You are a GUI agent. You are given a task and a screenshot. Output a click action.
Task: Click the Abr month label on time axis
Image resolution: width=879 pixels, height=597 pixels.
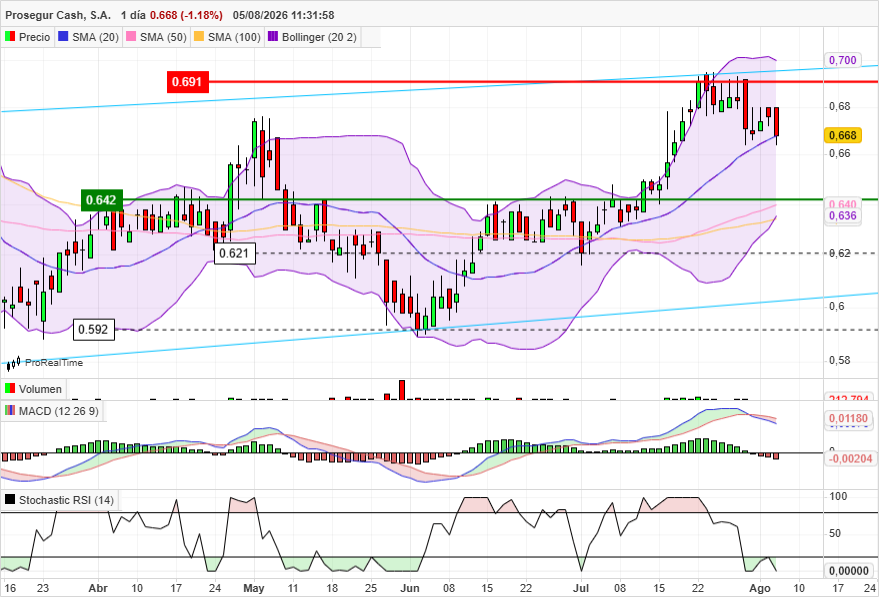point(98,588)
